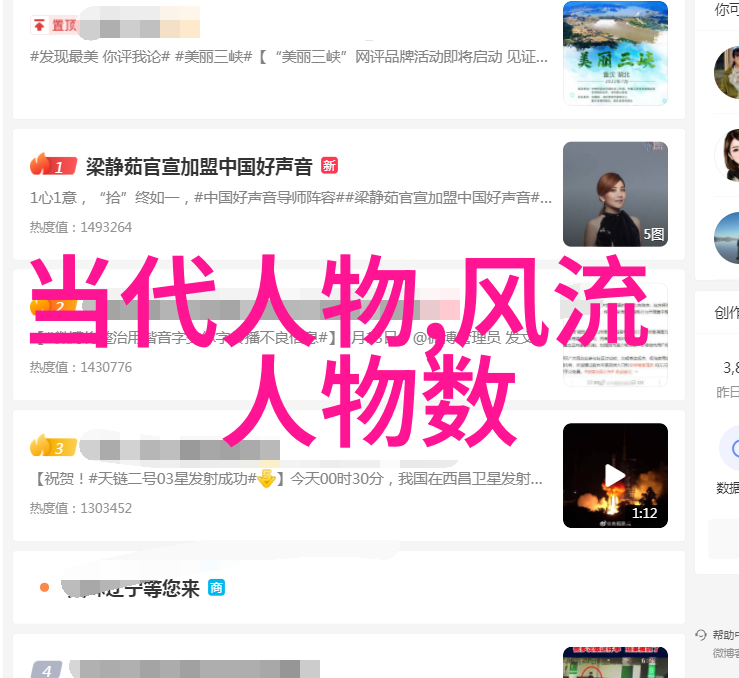Click the flame rank 1 badge
The image size is (739, 678).
pyautogui.click(x=53, y=165)
